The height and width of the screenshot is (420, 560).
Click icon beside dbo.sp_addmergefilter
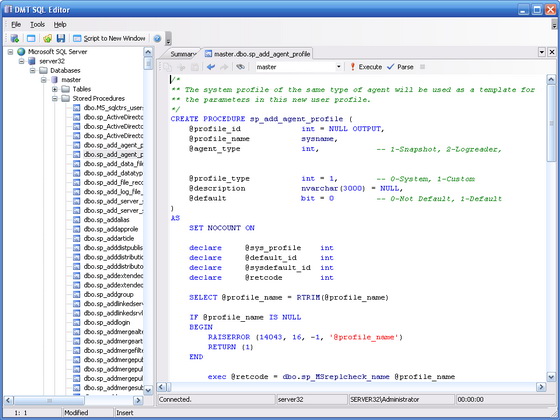pyautogui.click(x=76, y=350)
